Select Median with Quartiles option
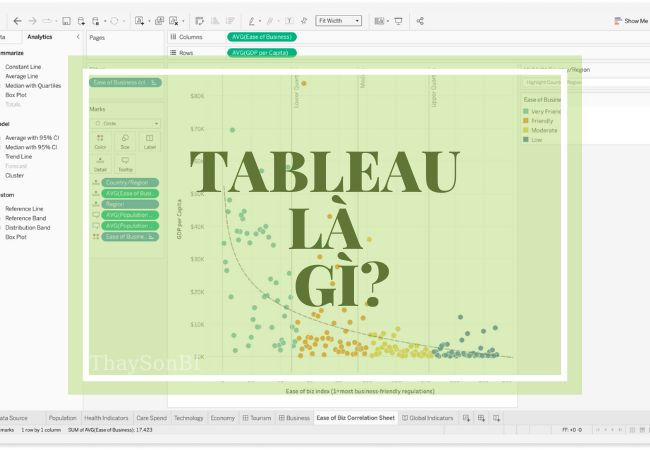The height and width of the screenshot is (450, 650). (x=33, y=86)
